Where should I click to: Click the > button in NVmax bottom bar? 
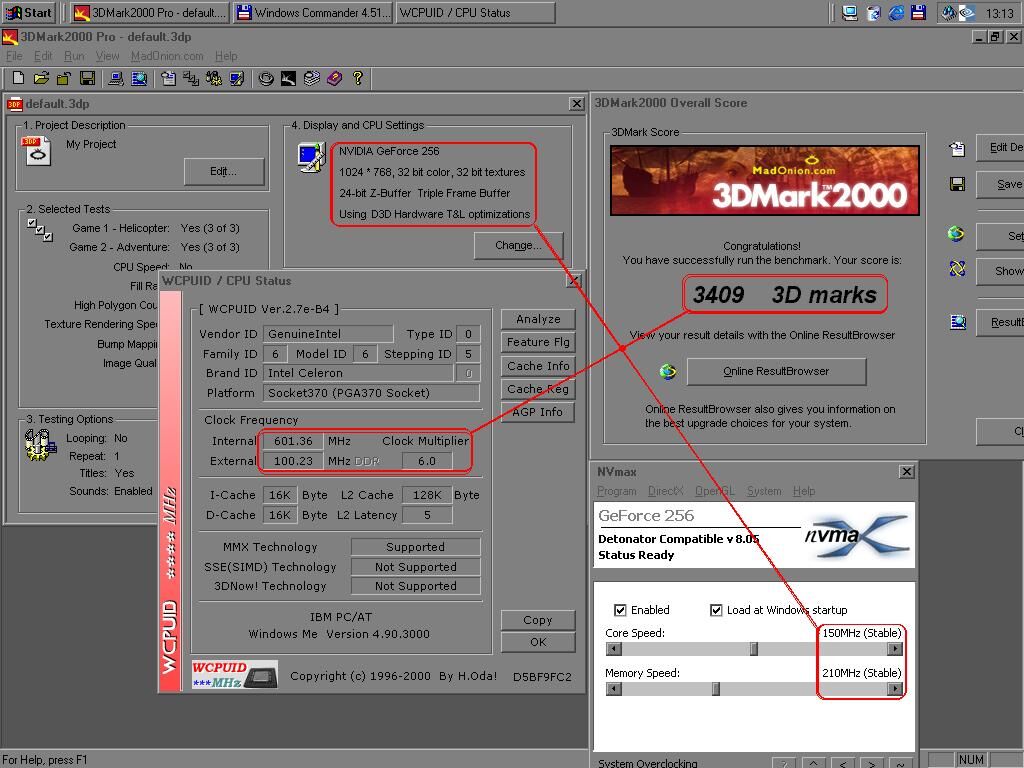(872, 763)
